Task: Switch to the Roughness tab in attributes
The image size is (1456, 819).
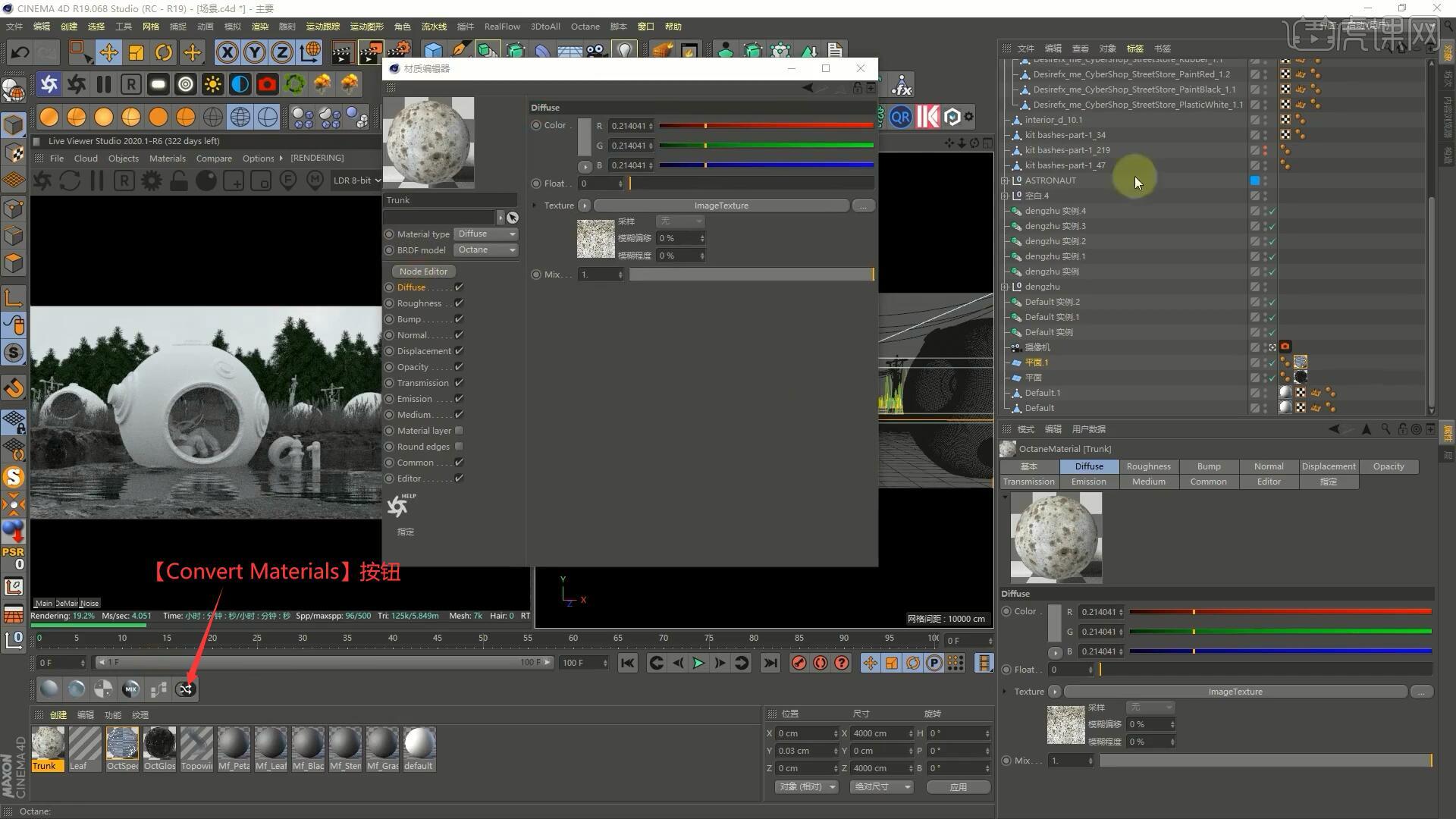Action: pos(1148,466)
